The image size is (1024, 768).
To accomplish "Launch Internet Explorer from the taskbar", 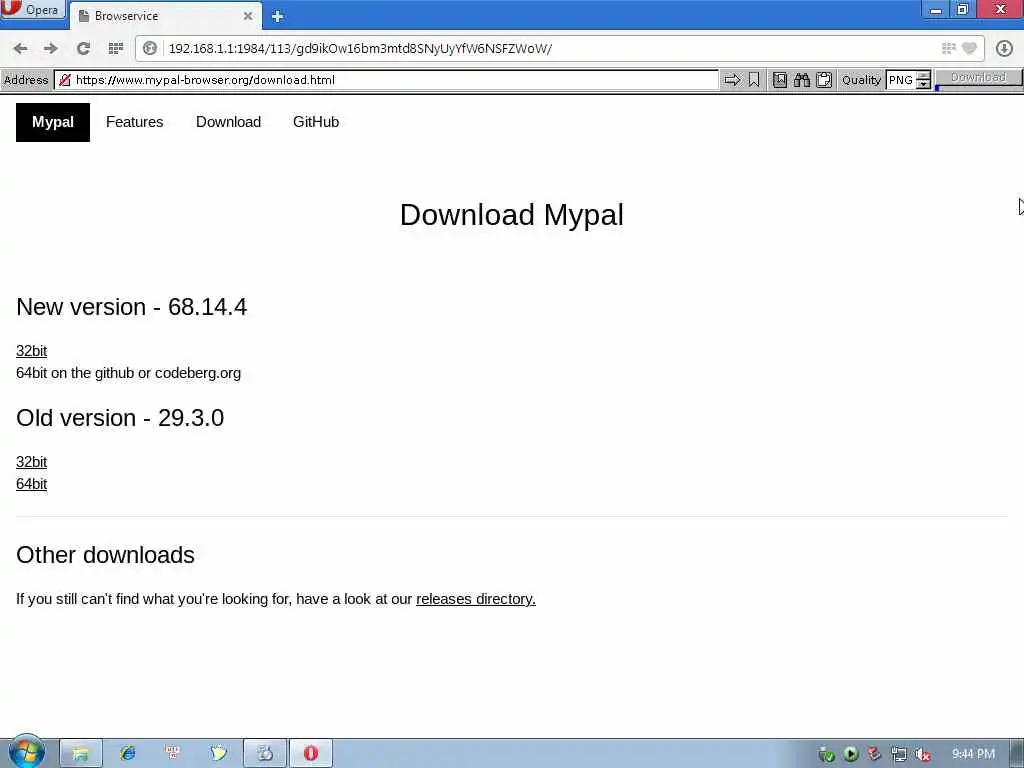I will pos(127,754).
